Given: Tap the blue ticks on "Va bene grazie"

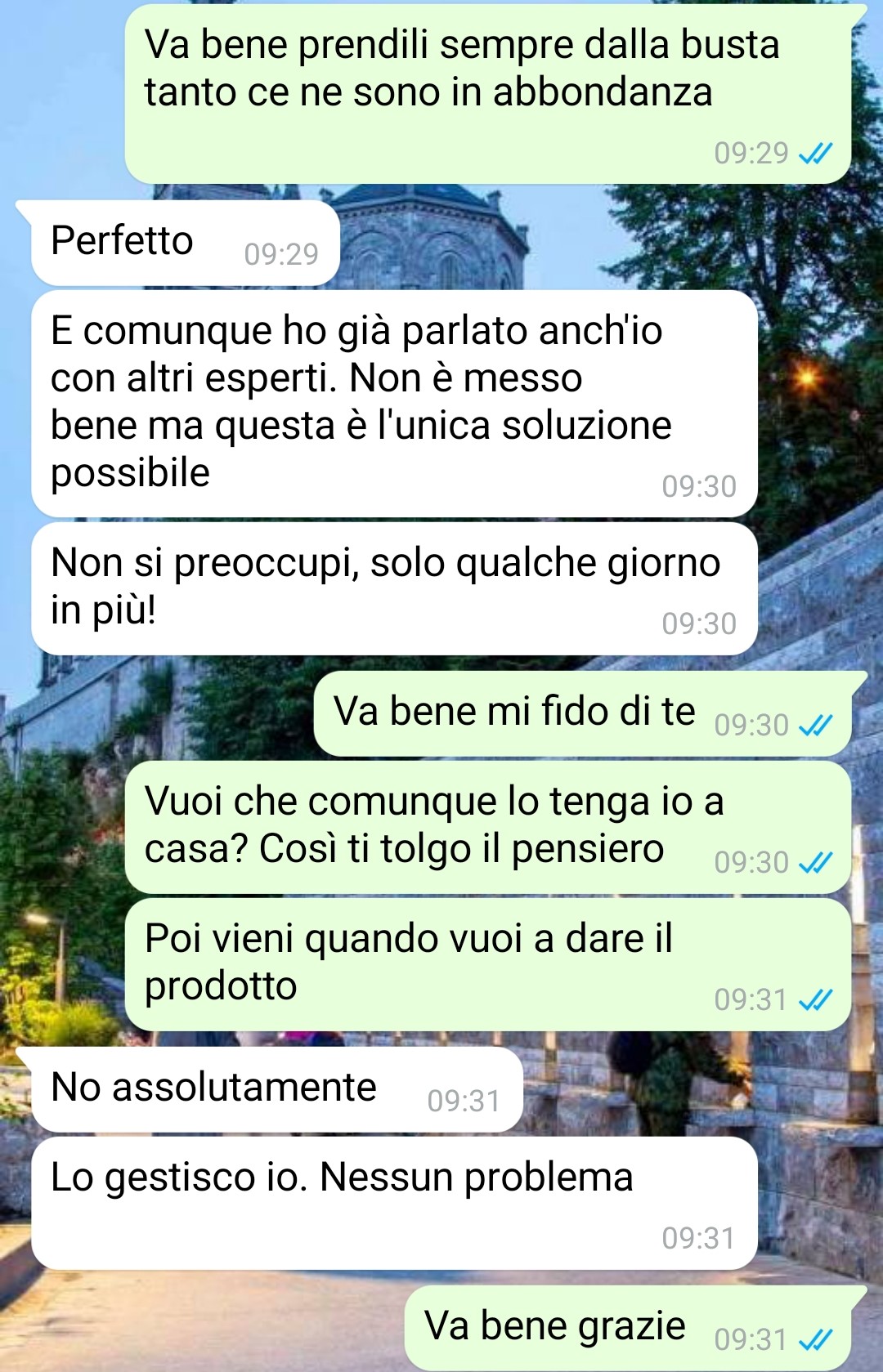Looking at the screenshot, I should (815, 1340).
